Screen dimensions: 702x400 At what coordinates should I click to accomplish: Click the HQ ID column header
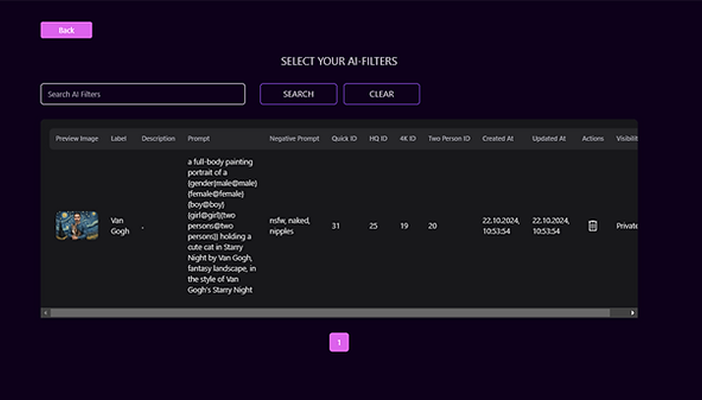coord(378,139)
